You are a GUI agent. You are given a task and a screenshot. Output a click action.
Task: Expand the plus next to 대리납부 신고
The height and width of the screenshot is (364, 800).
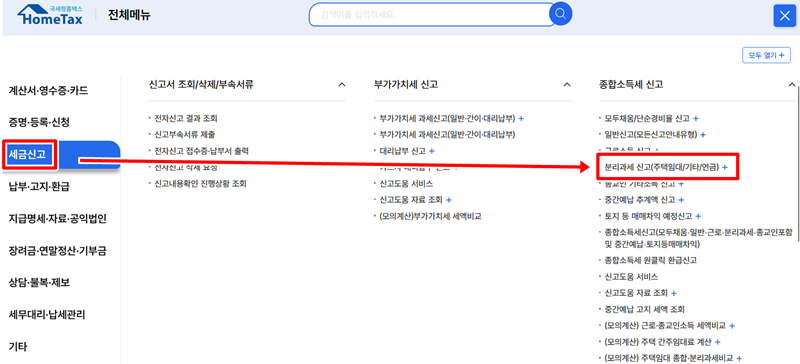pyautogui.click(x=432, y=151)
